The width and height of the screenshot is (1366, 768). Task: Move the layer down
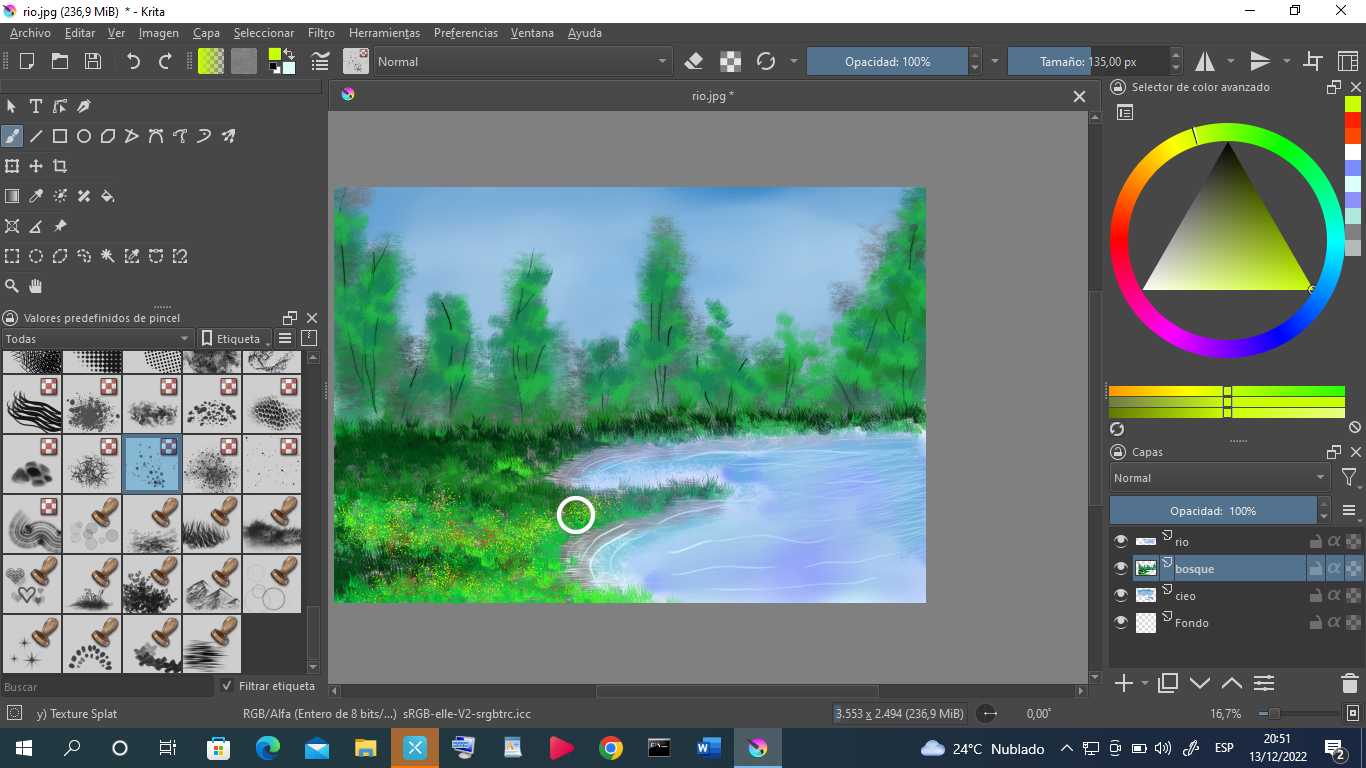(x=1200, y=684)
